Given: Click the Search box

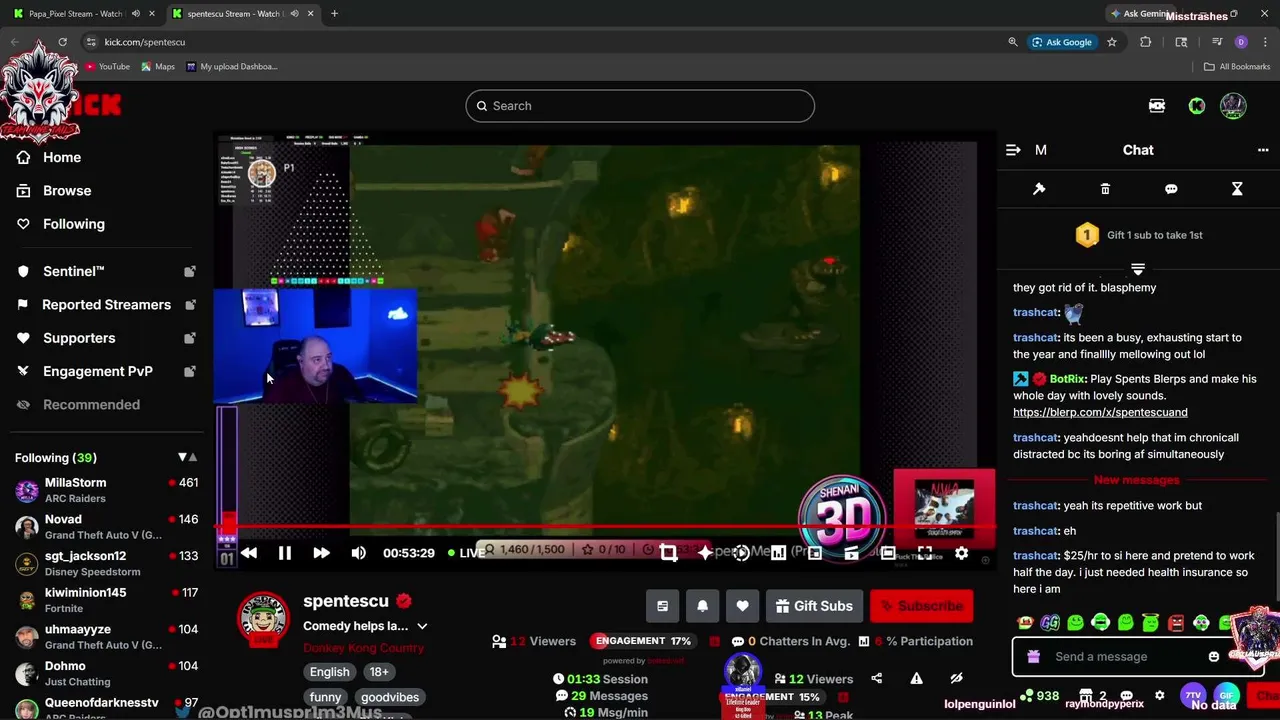Looking at the screenshot, I should [x=640, y=106].
